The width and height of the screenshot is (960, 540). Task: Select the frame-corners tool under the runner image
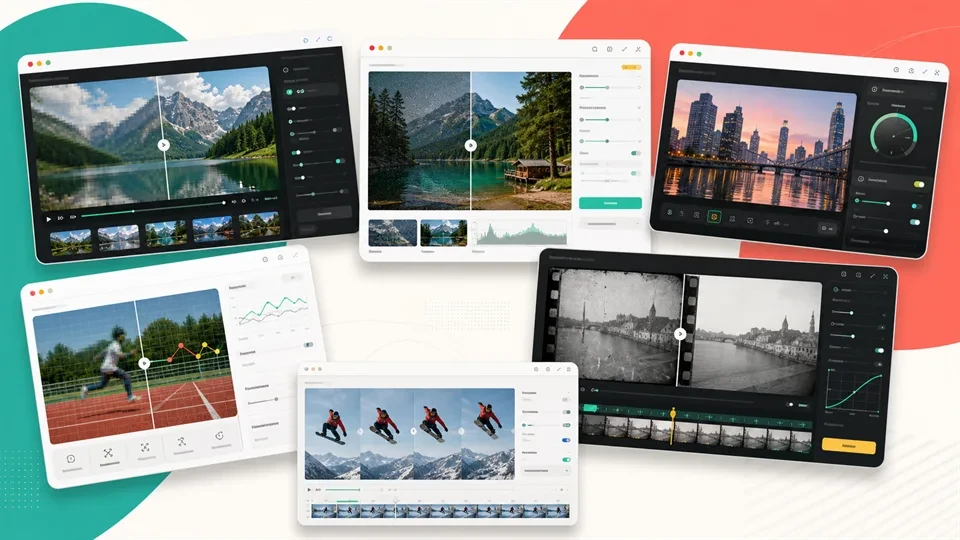pos(145,448)
